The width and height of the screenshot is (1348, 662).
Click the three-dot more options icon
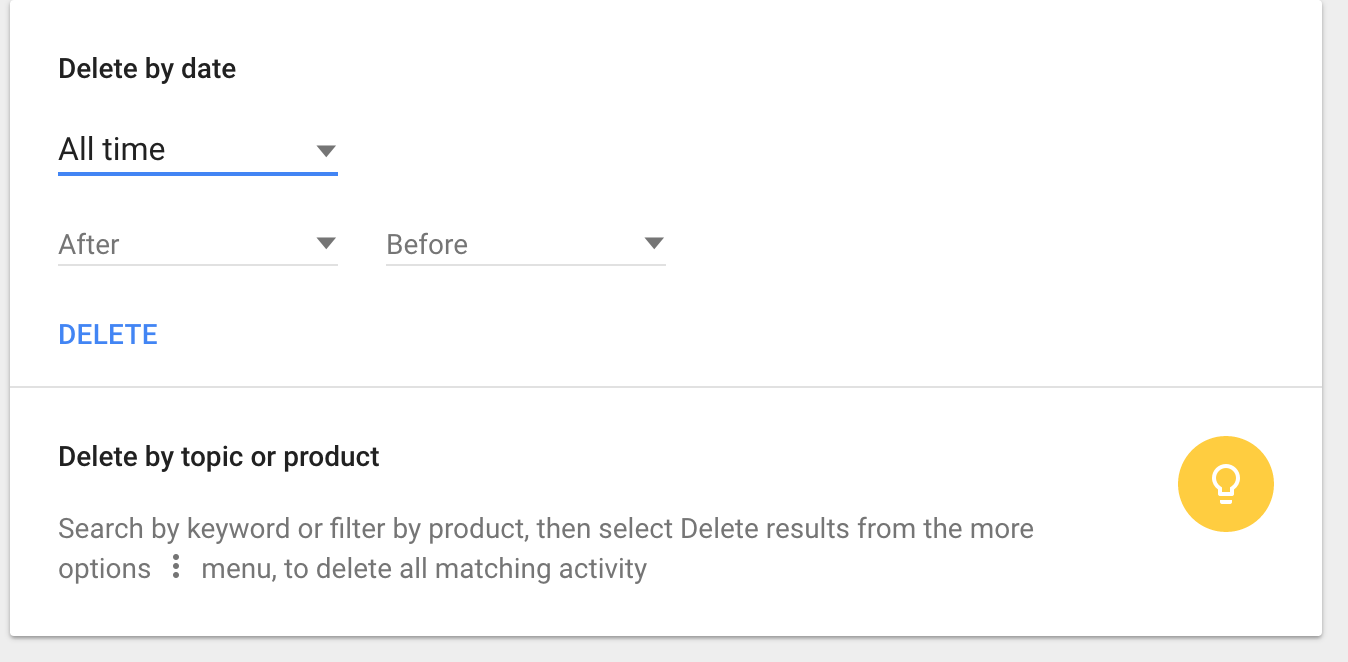click(x=175, y=568)
